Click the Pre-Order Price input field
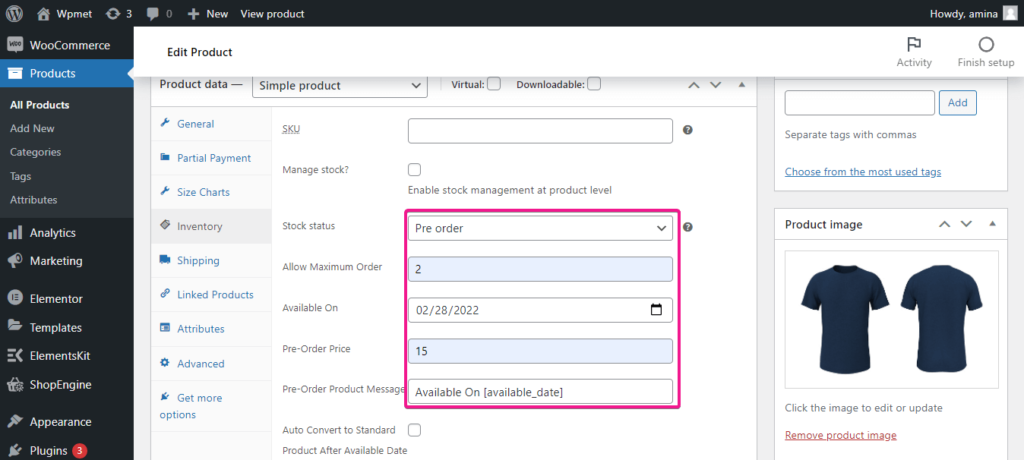Viewport: 1024px width, 460px height. tap(540, 351)
